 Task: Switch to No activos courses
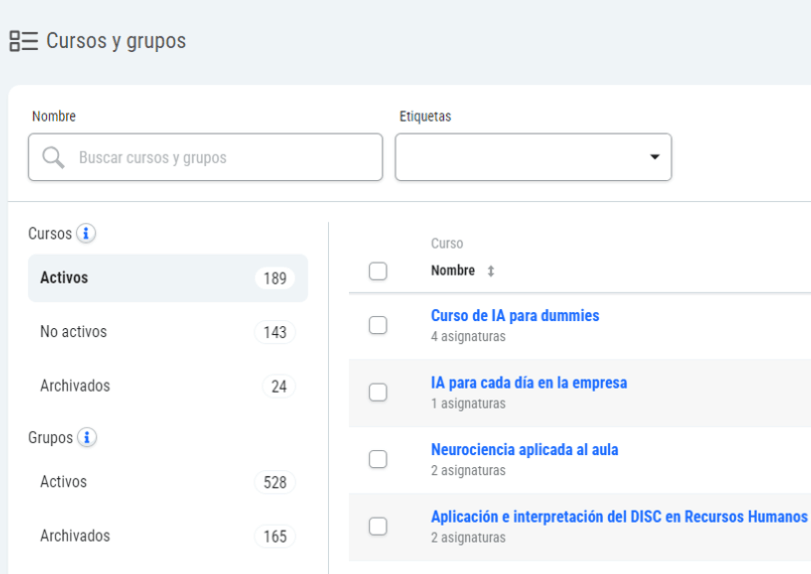[167, 332]
